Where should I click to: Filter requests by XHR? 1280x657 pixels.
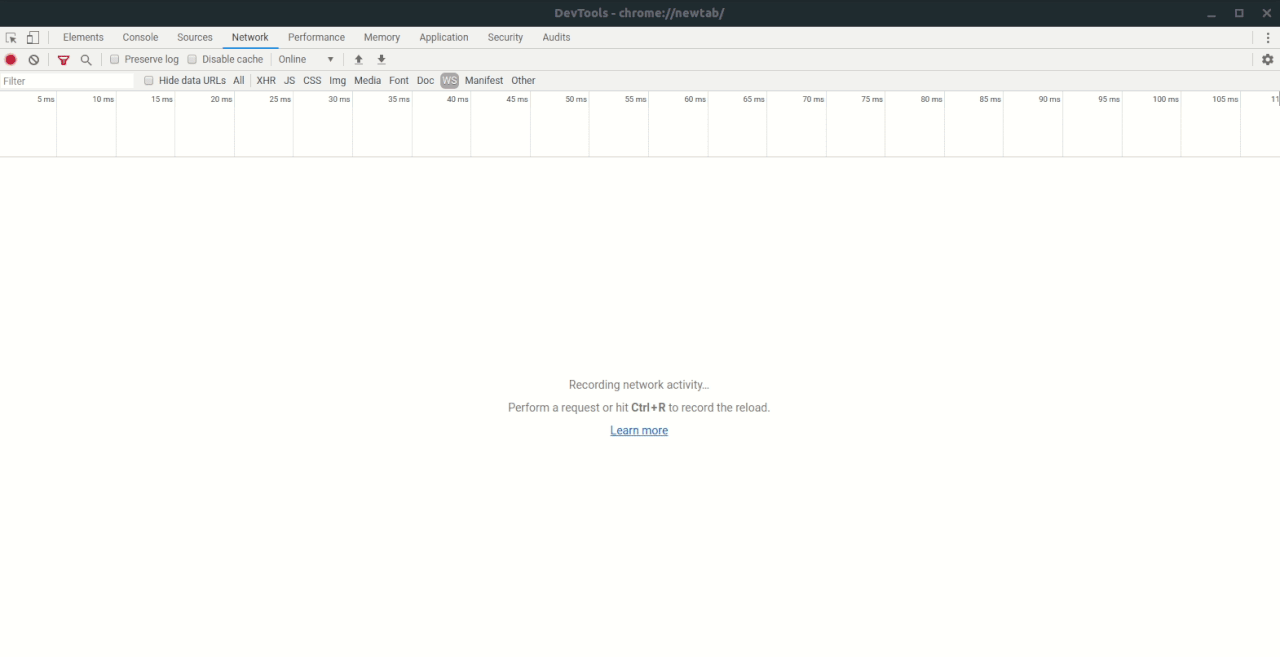point(266,81)
